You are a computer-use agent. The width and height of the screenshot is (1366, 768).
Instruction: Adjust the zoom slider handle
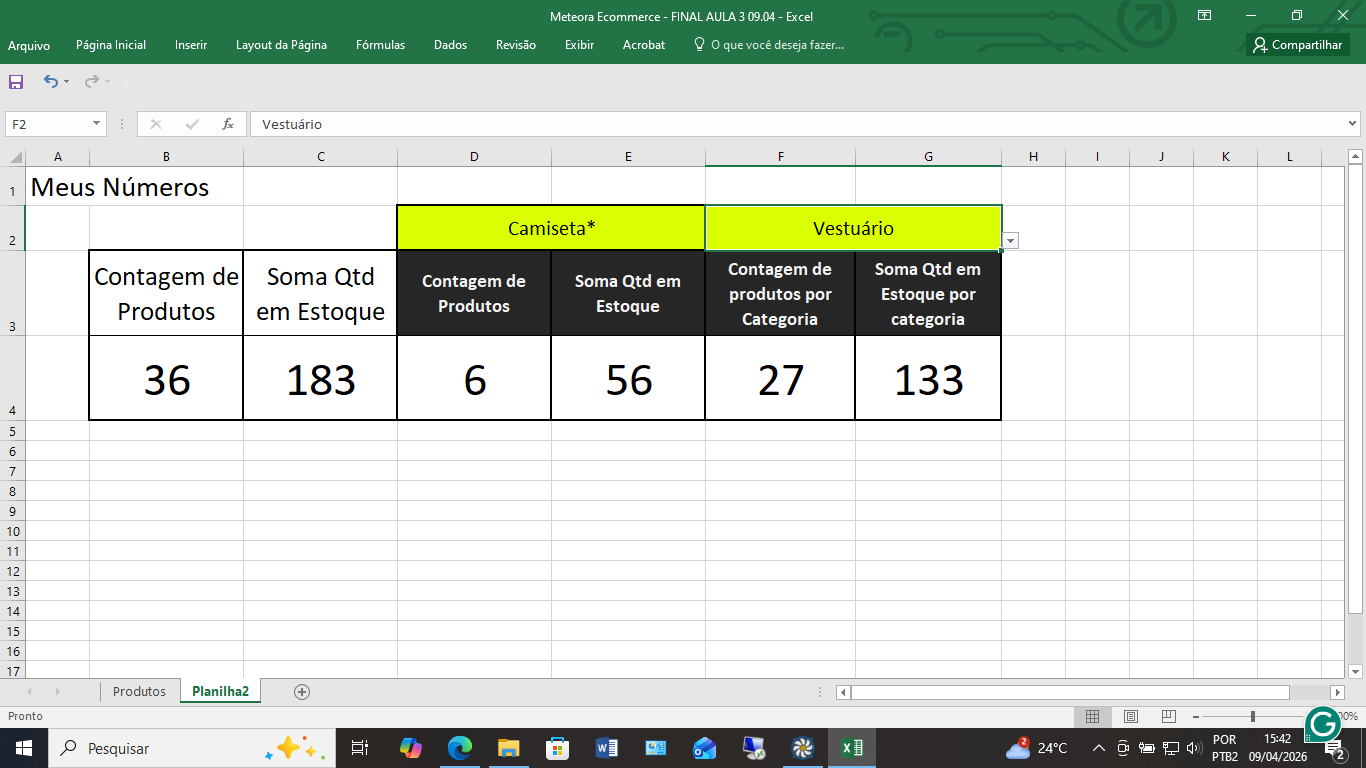pyautogui.click(x=1253, y=716)
